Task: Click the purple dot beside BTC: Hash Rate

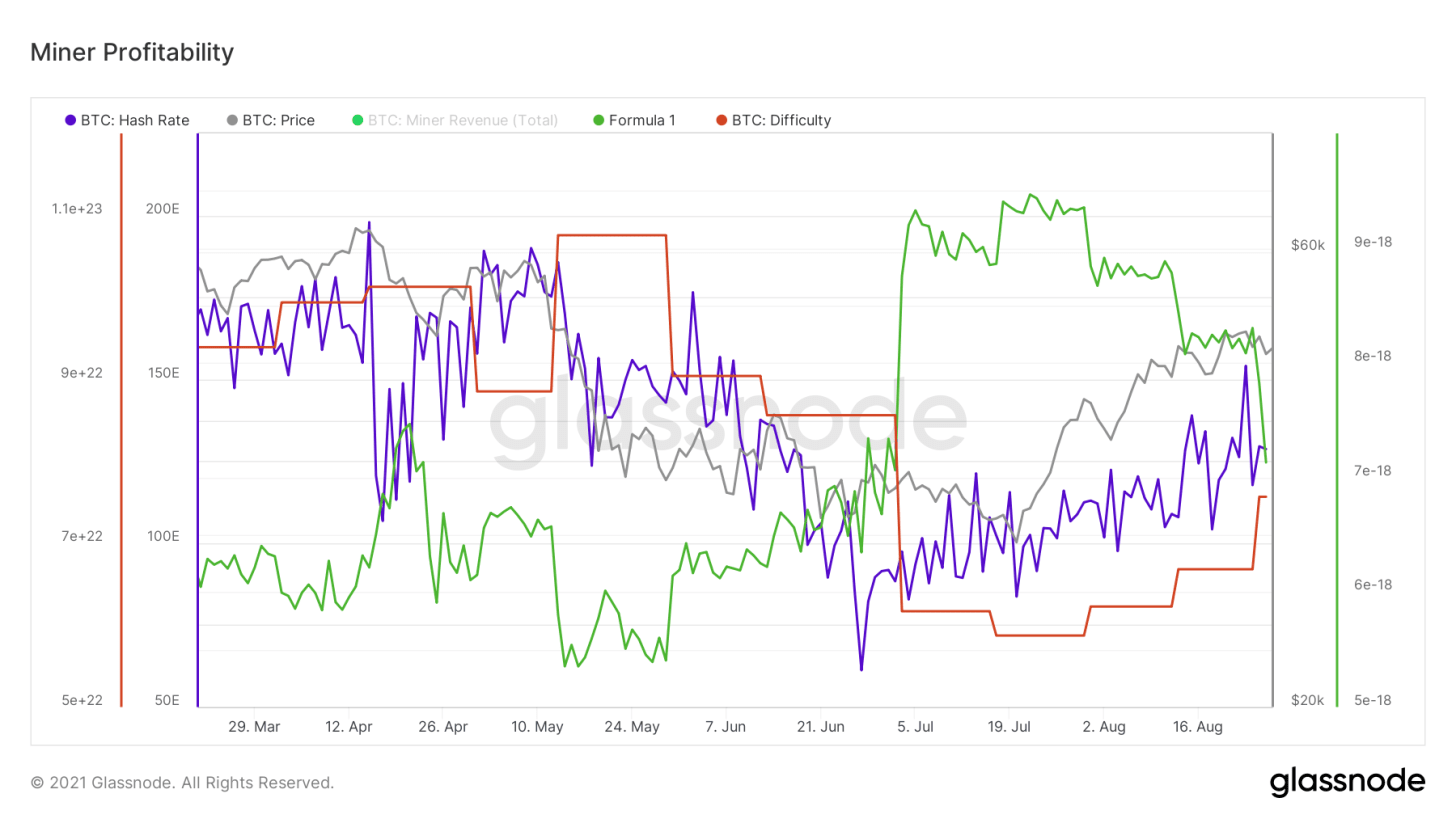Action: (x=70, y=121)
